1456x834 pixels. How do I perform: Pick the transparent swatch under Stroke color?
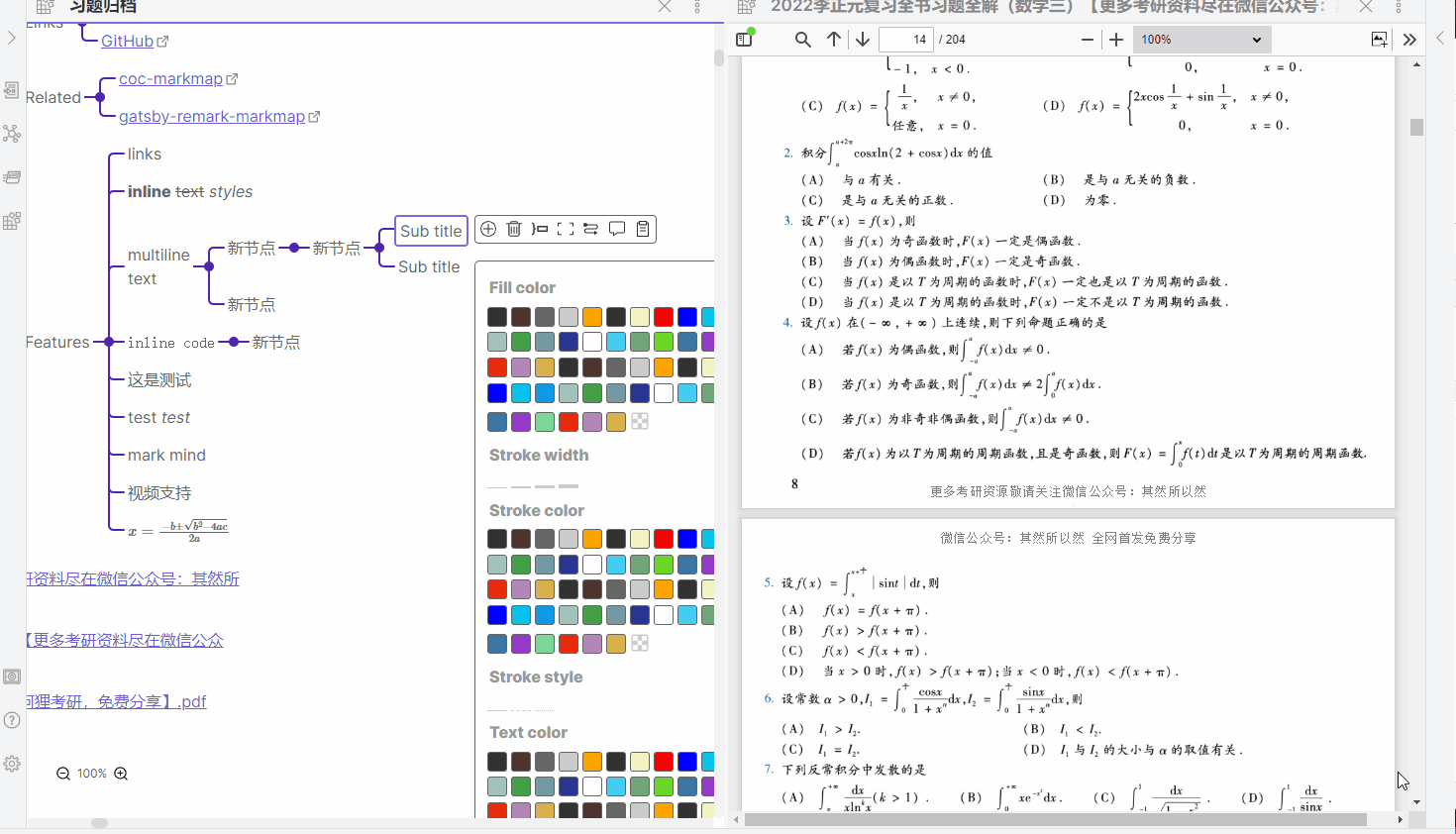click(x=640, y=644)
